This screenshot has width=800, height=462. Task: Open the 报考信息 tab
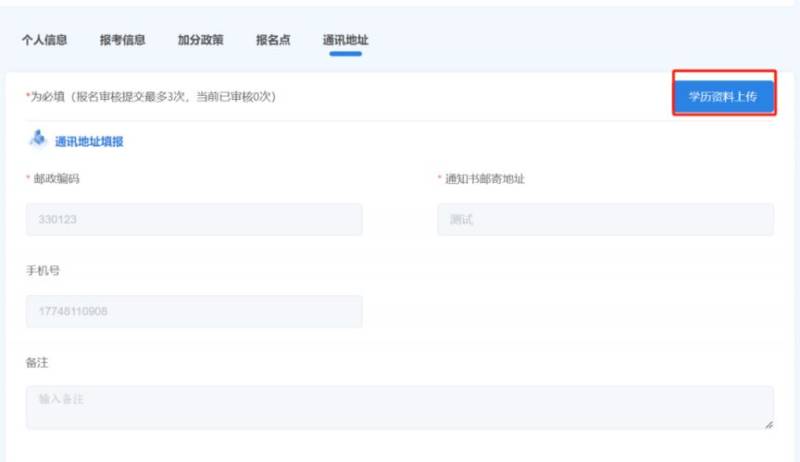[122, 40]
